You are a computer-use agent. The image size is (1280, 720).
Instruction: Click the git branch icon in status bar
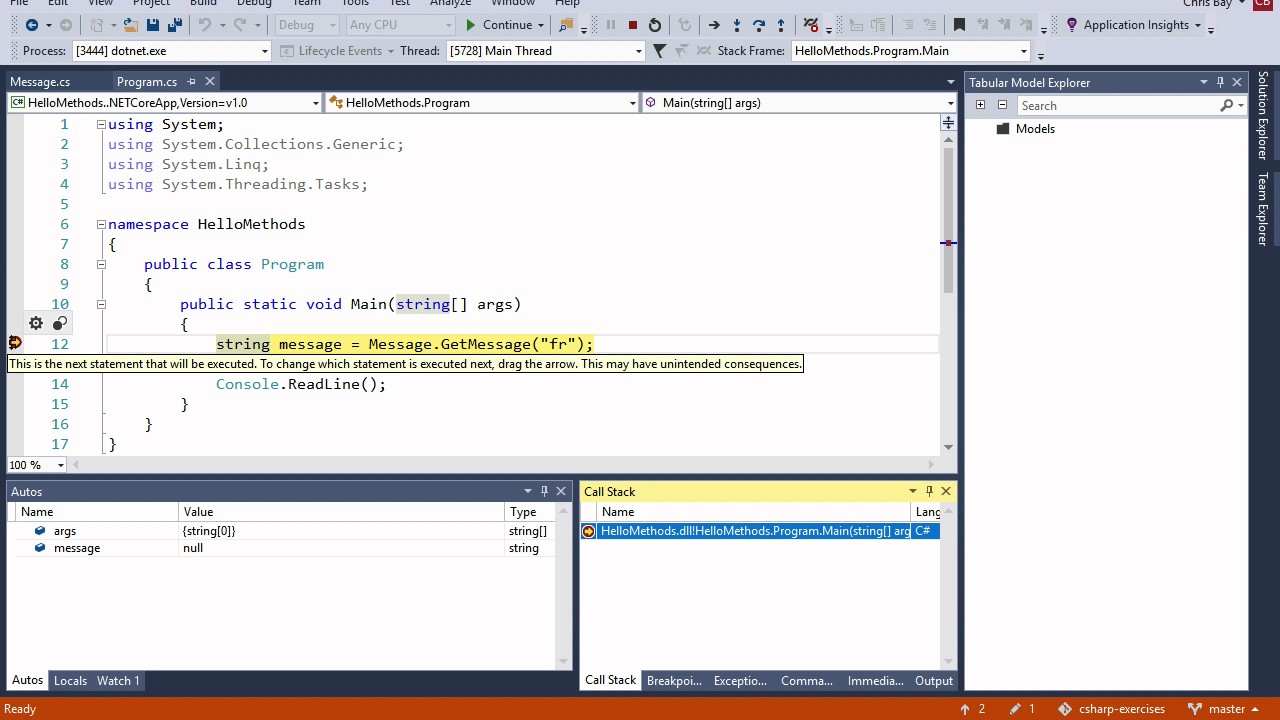[x=1194, y=709]
